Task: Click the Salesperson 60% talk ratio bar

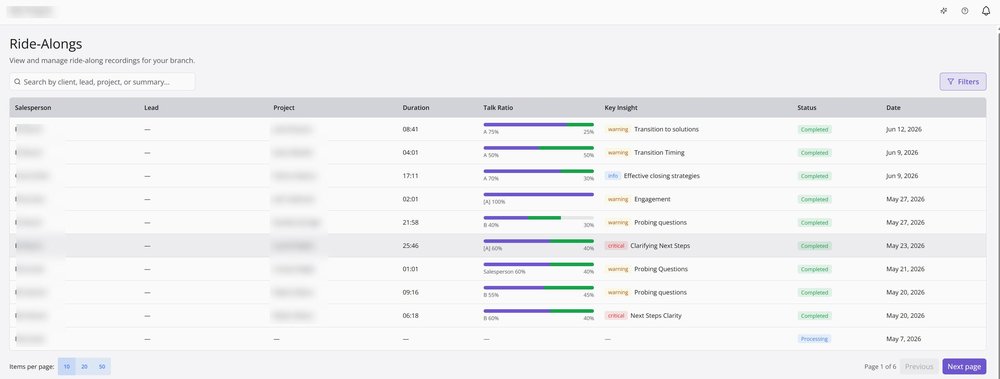Action: pyautogui.click(x=538, y=264)
